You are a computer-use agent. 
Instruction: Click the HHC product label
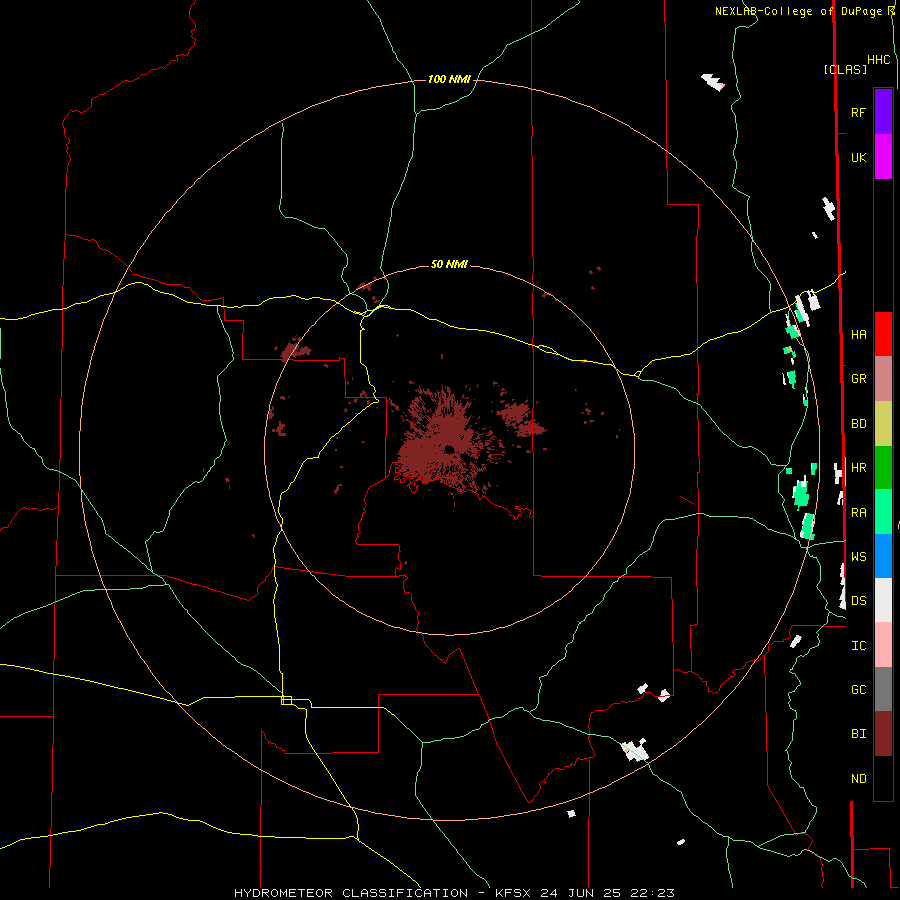(878, 60)
